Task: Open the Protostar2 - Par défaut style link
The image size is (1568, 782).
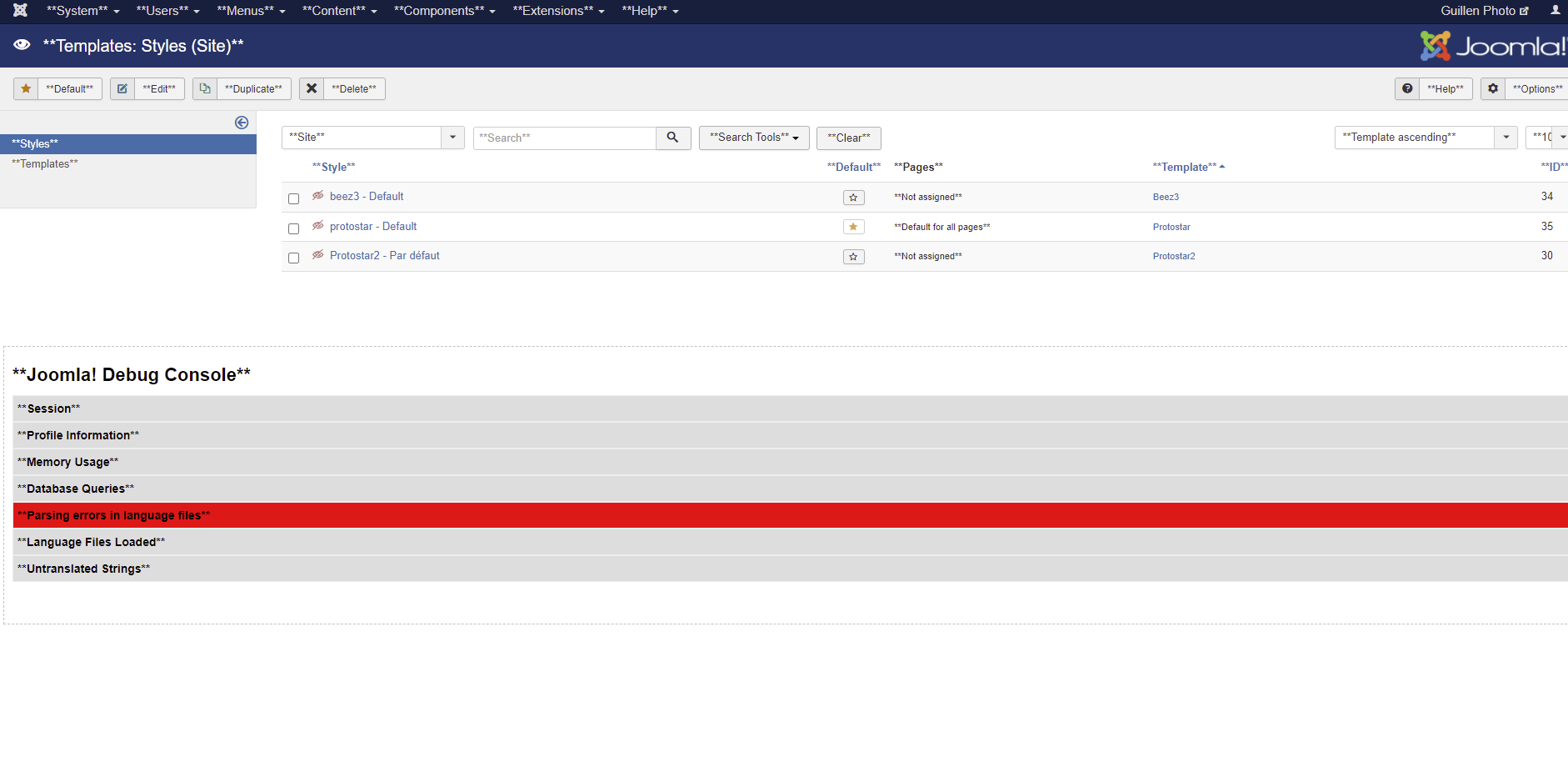Action: coord(384,256)
